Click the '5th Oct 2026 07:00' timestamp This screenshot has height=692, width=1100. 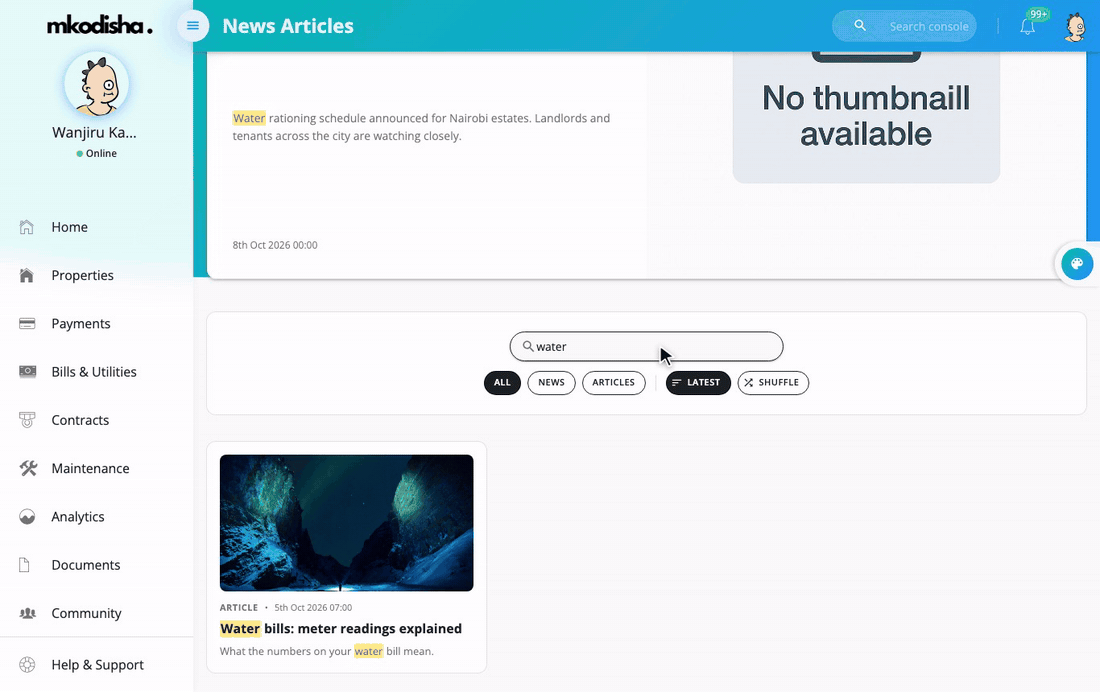[313, 608]
